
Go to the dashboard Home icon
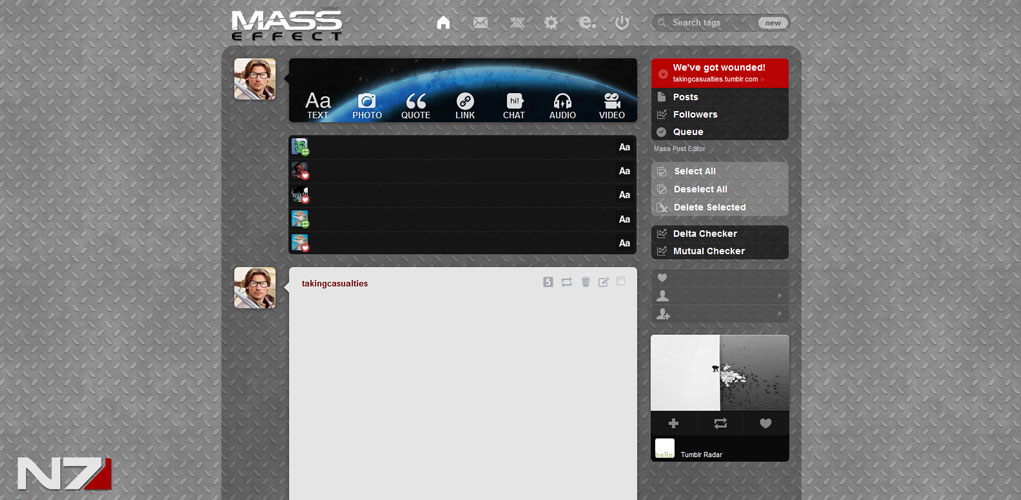(443, 23)
